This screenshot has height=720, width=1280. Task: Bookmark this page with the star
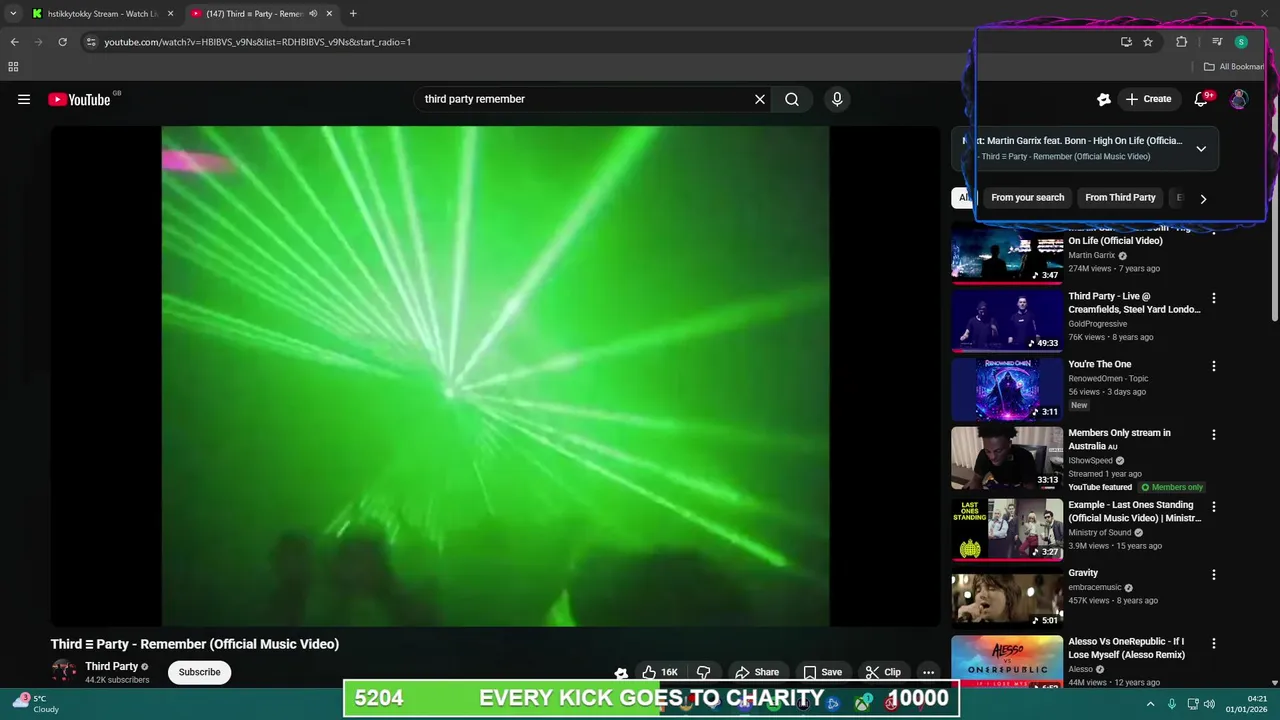click(1148, 42)
